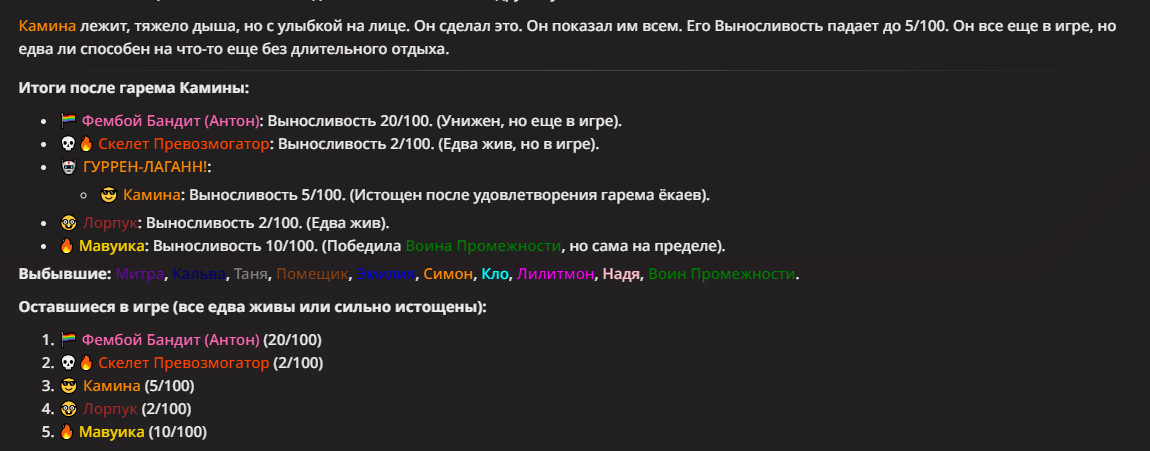The height and width of the screenshot is (451, 1150).
Task: Click the sunglasses emoji beside 'Камина: Выносливость 5/100'
Action: (x=109, y=195)
